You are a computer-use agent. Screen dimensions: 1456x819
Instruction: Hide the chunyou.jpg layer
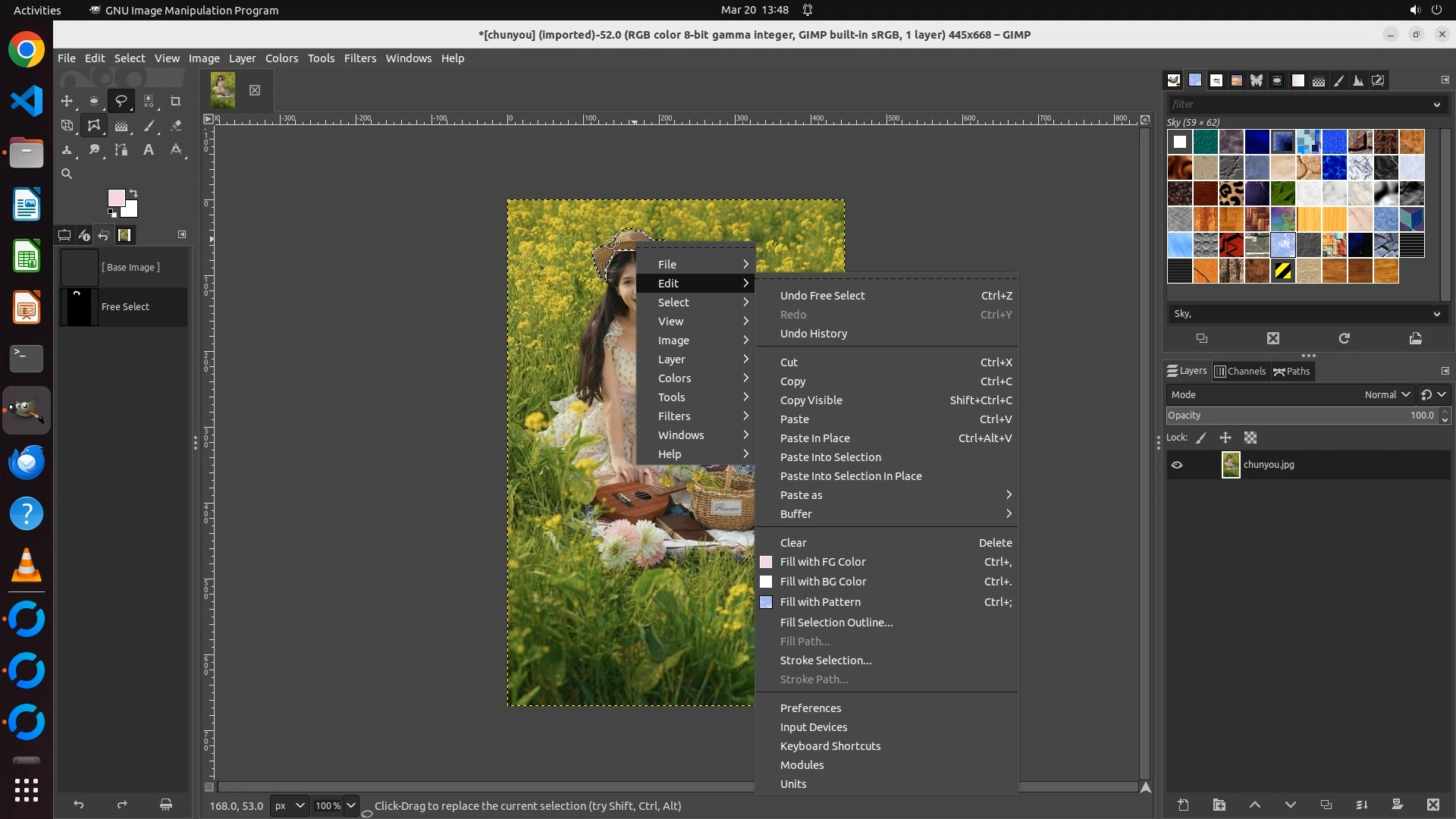point(1177,465)
